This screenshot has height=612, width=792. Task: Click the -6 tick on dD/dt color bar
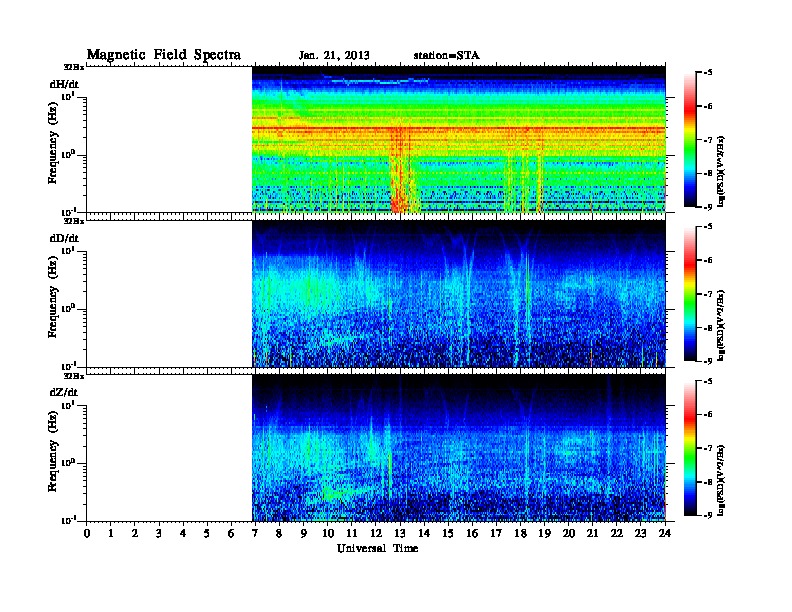(708, 260)
